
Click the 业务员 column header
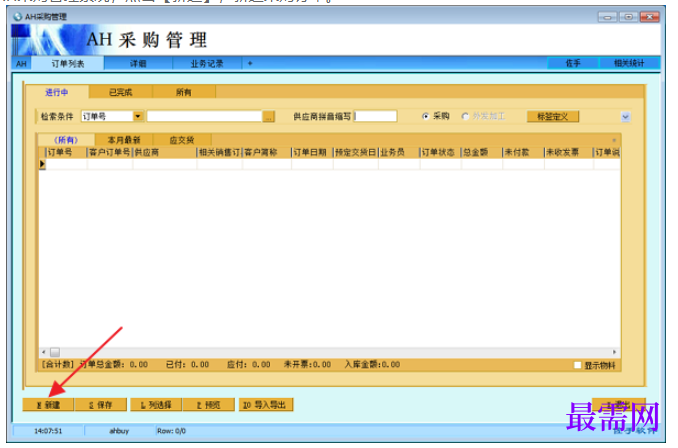point(399,152)
